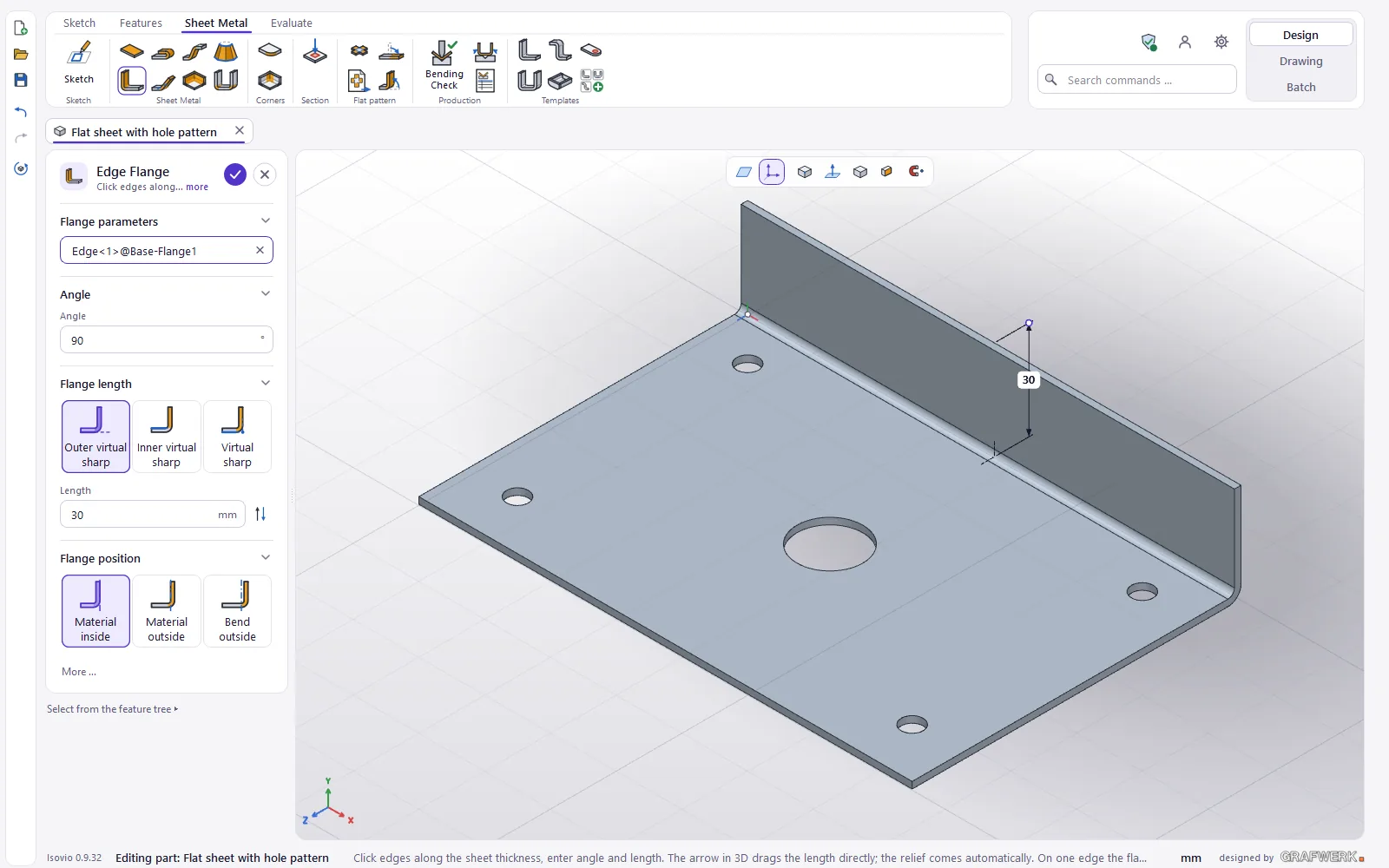Open the Section view tool
The width and height of the screenshot is (1389, 868).
click(x=314, y=54)
